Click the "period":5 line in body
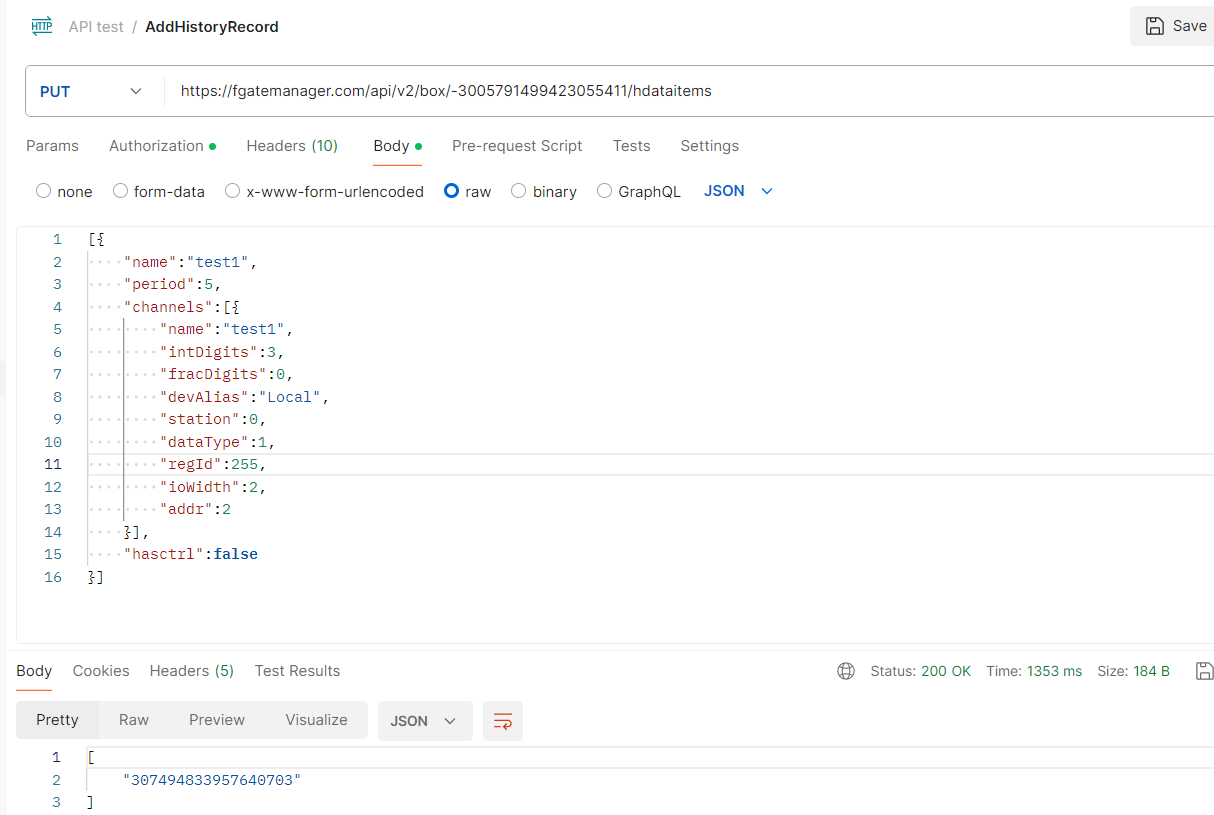Viewport: 1214px width, 815px height. tap(171, 285)
